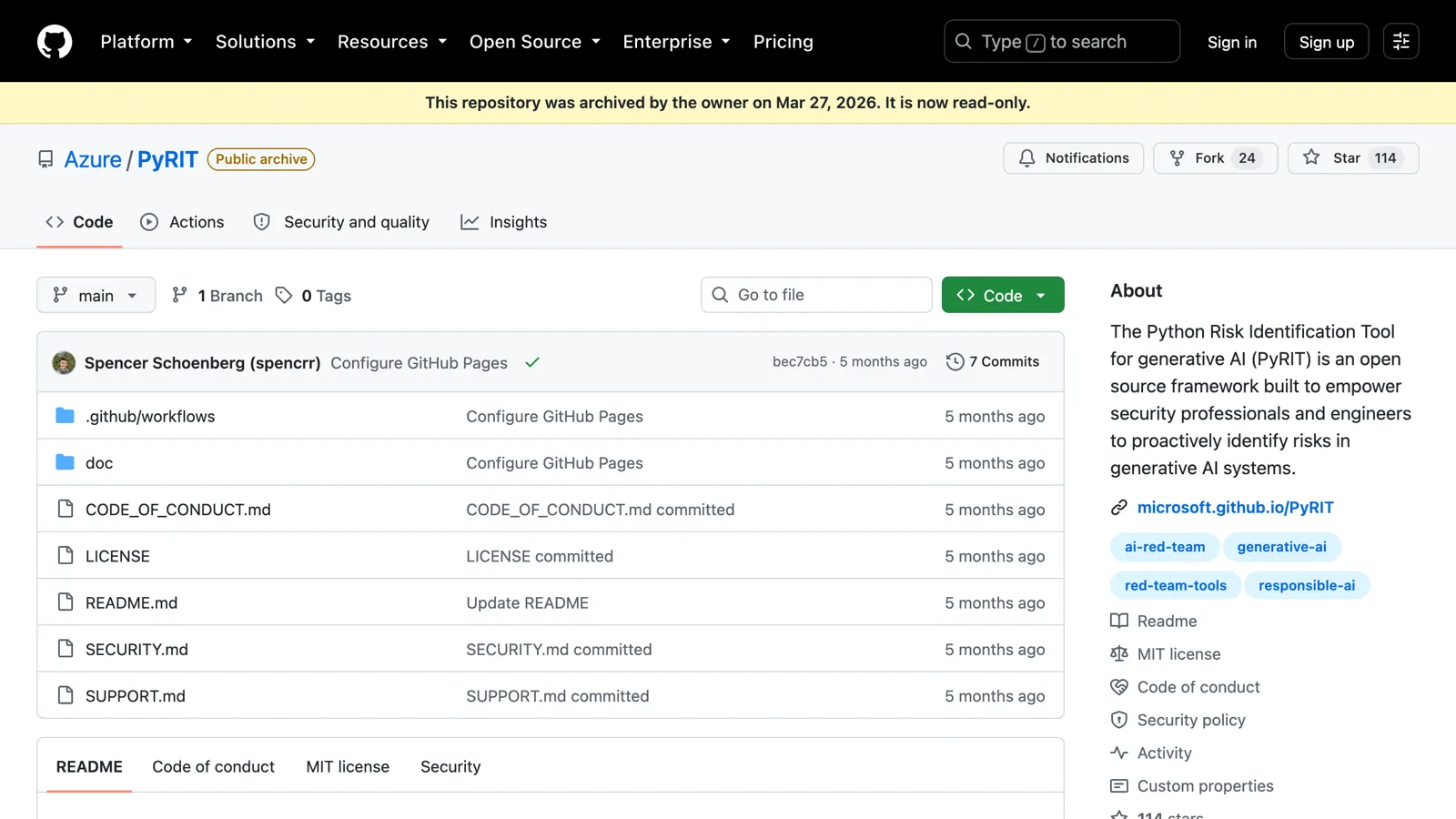
Task: Expand the Enterprise menu
Action: 676,42
